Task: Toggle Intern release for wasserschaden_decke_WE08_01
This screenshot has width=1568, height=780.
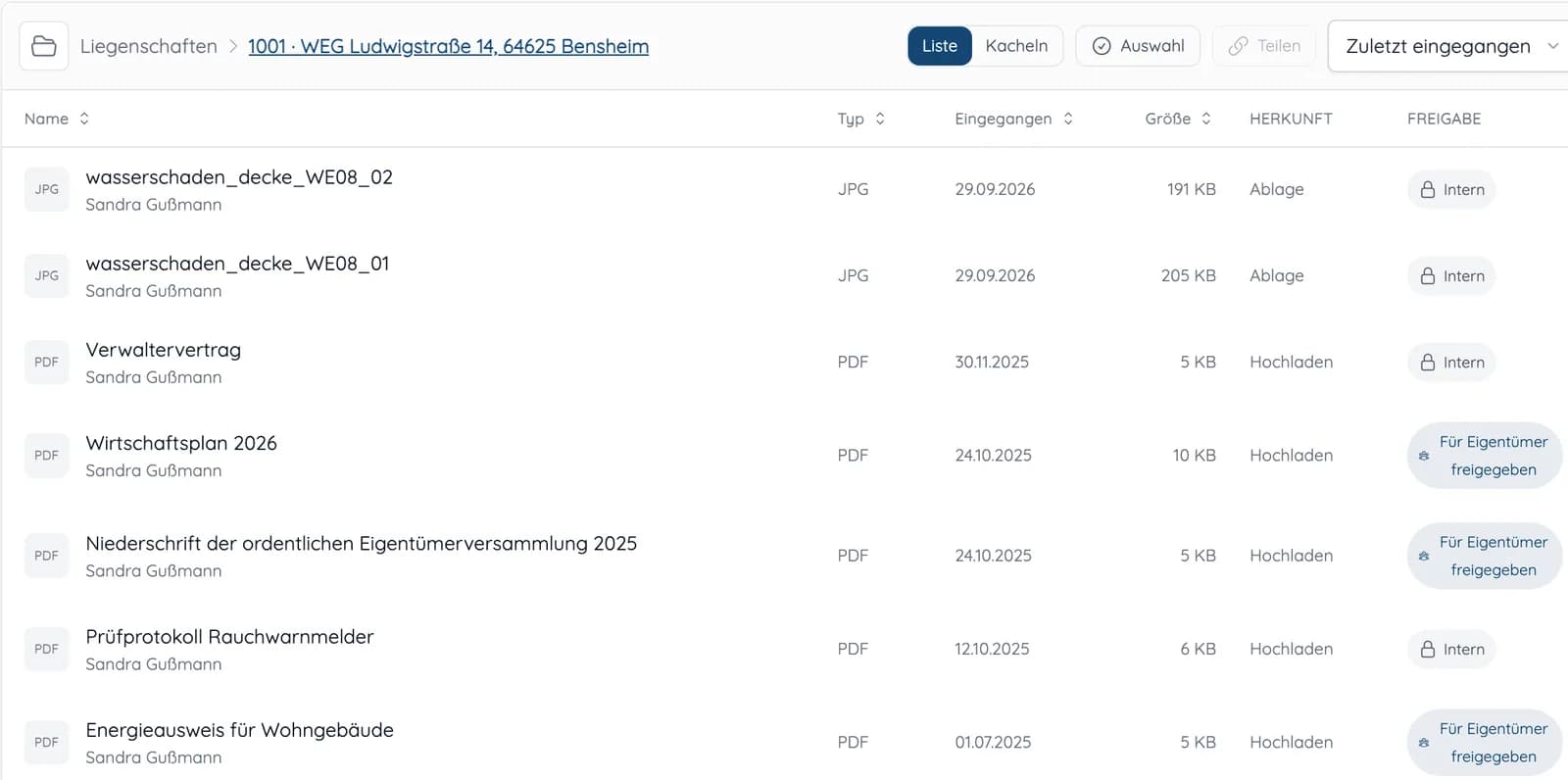Action: 1451,276
